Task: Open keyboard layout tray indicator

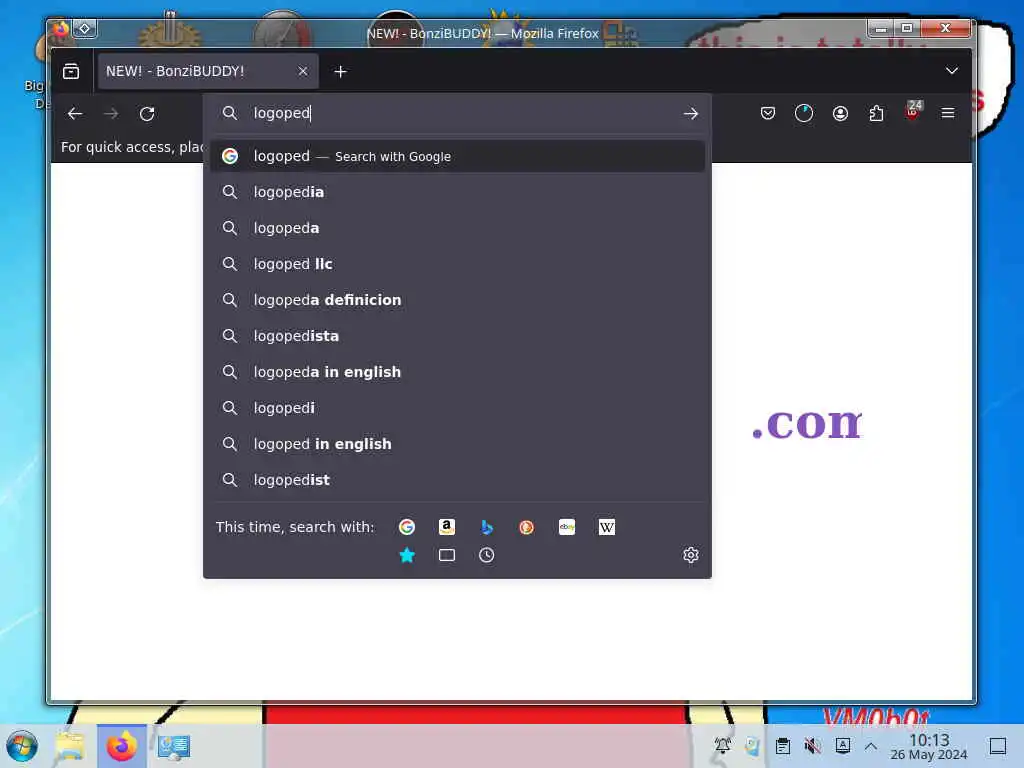Action: (842, 745)
